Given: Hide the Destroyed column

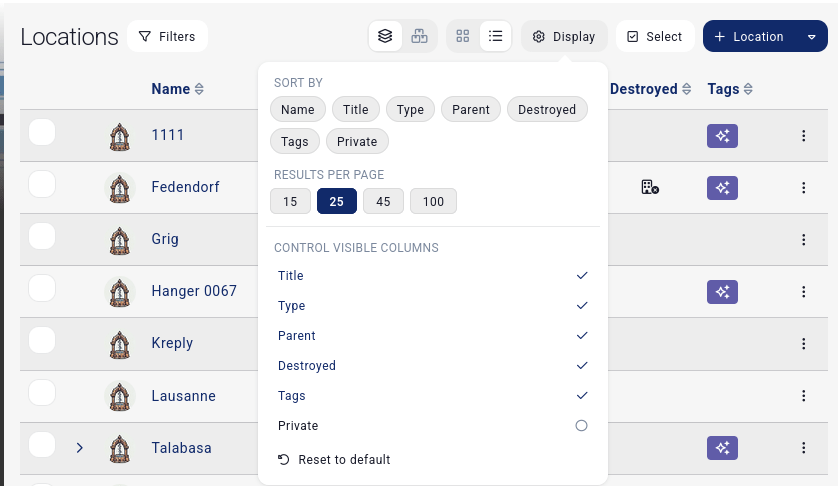Looking at the screenshot, I should (x=581, y=366).
